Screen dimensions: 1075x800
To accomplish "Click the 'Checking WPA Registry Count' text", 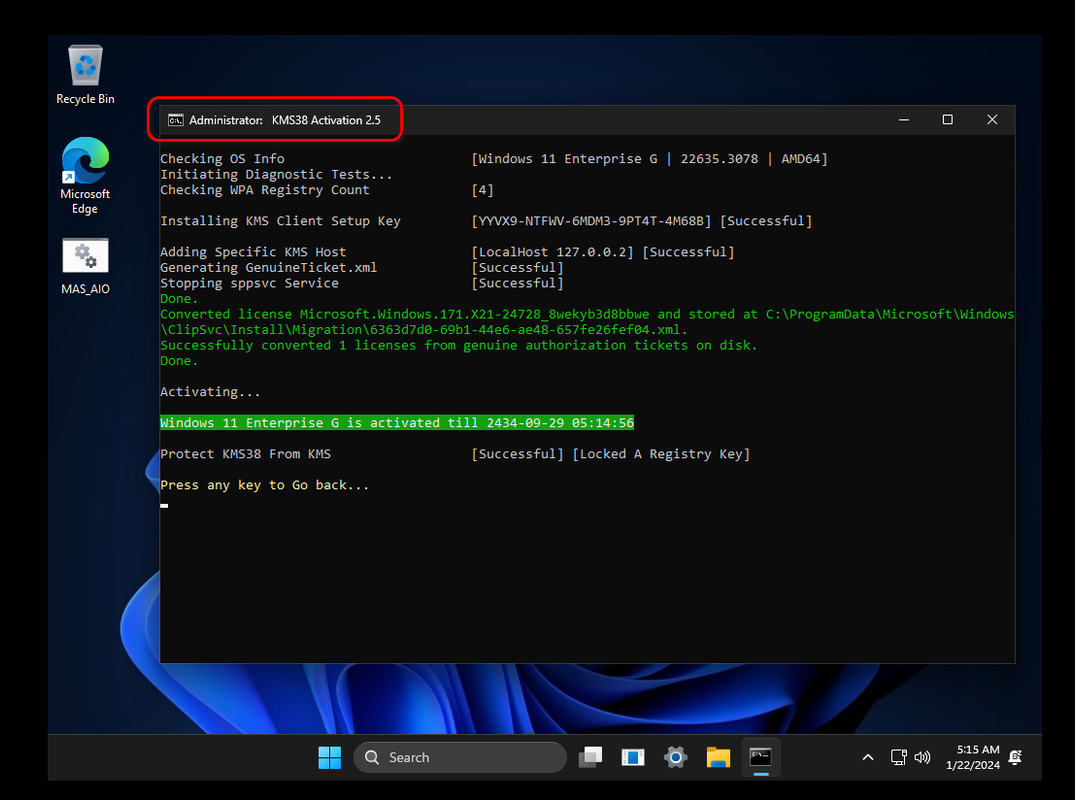I will tap(265, 190).
